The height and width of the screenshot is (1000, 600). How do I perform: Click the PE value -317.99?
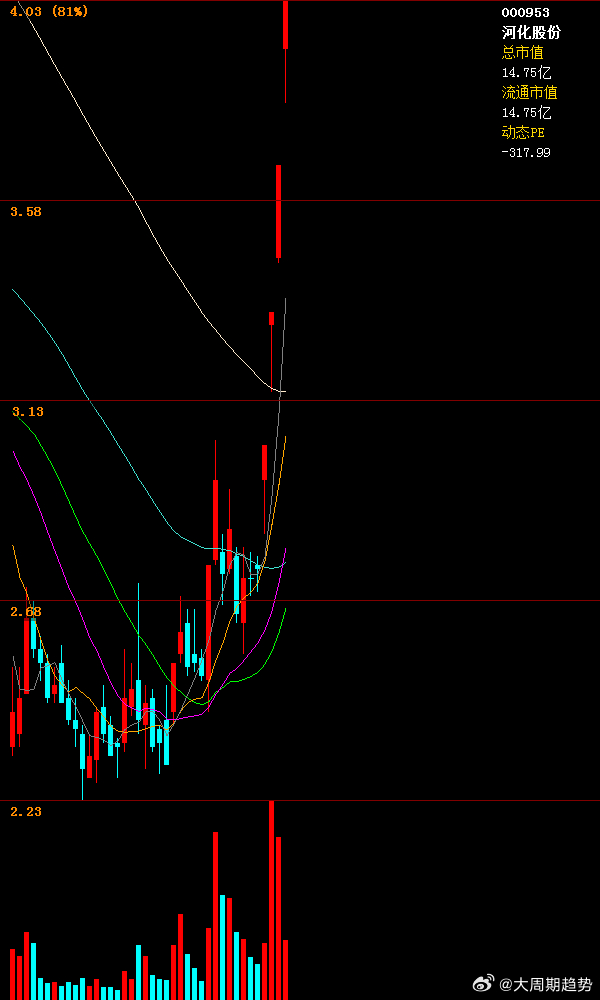(525, 152)
